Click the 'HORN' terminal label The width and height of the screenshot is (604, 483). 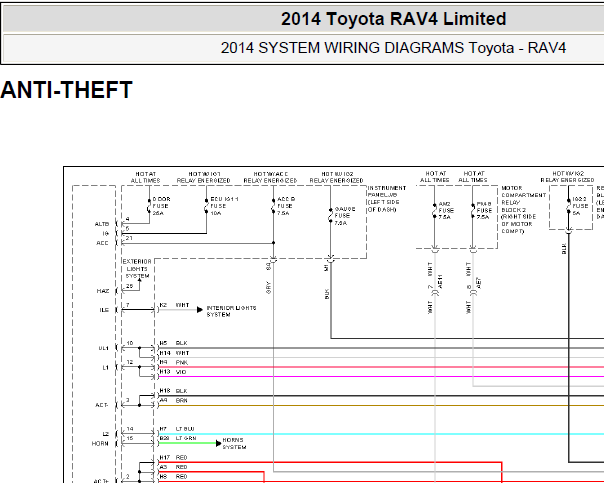(x=100, y=444)
